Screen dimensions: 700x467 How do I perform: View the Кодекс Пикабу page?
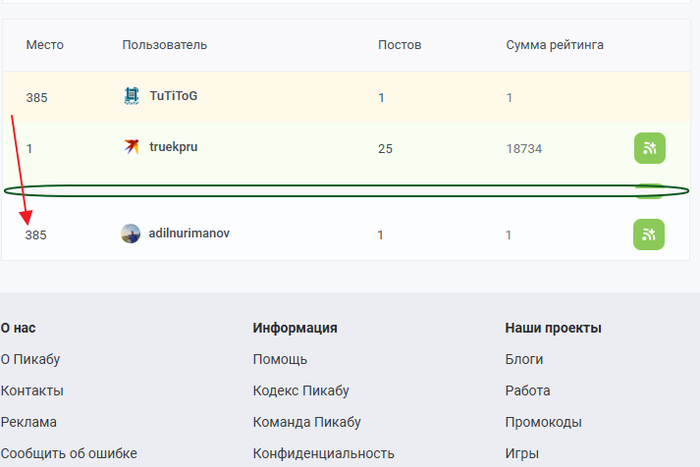(301, 391)
